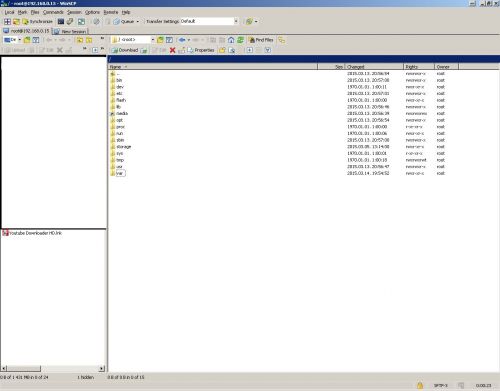
Task: Select the sbin folder
Action: point(120,140)
